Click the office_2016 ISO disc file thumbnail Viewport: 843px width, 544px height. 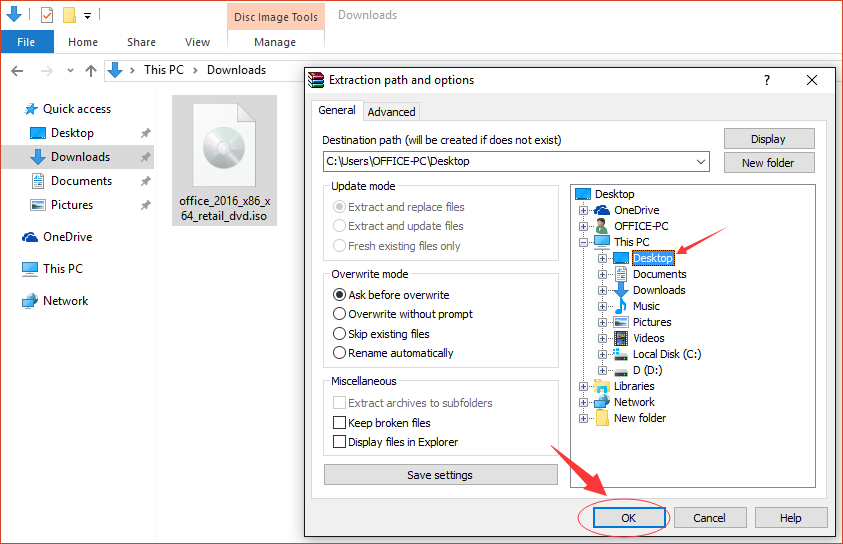point(224,150)
